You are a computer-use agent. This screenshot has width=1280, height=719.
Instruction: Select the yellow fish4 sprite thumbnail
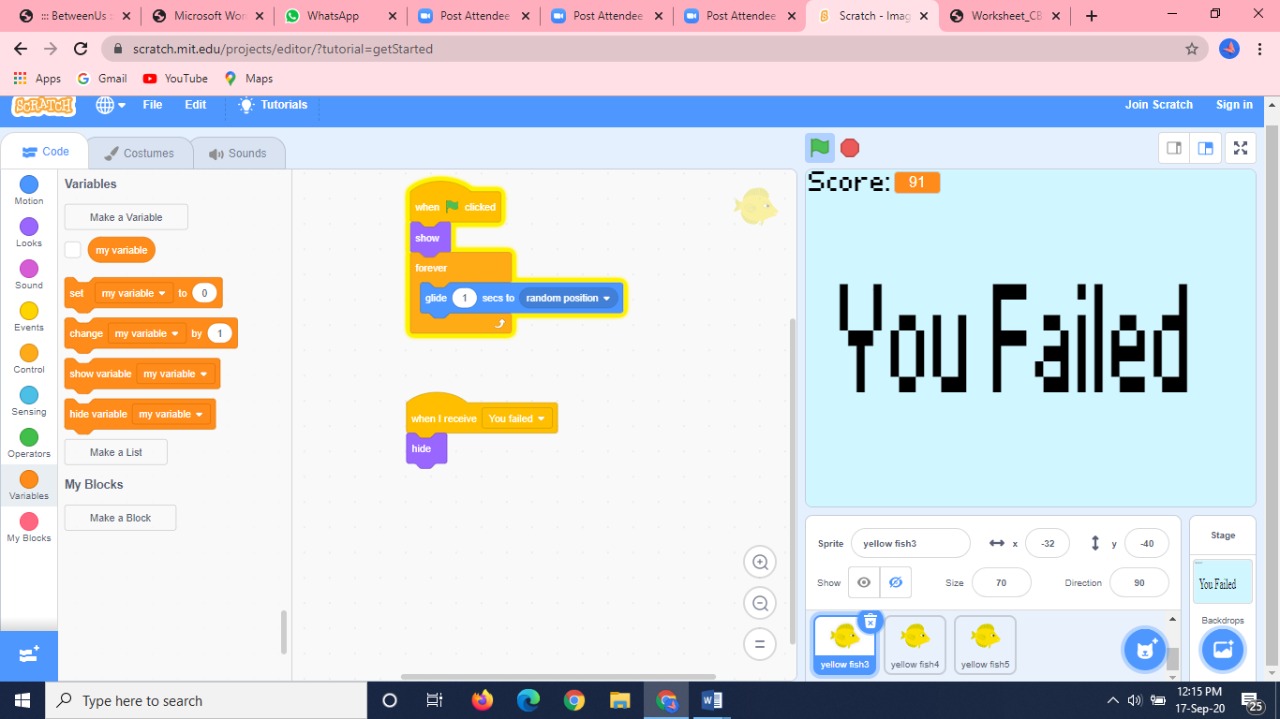click(915, 645)
